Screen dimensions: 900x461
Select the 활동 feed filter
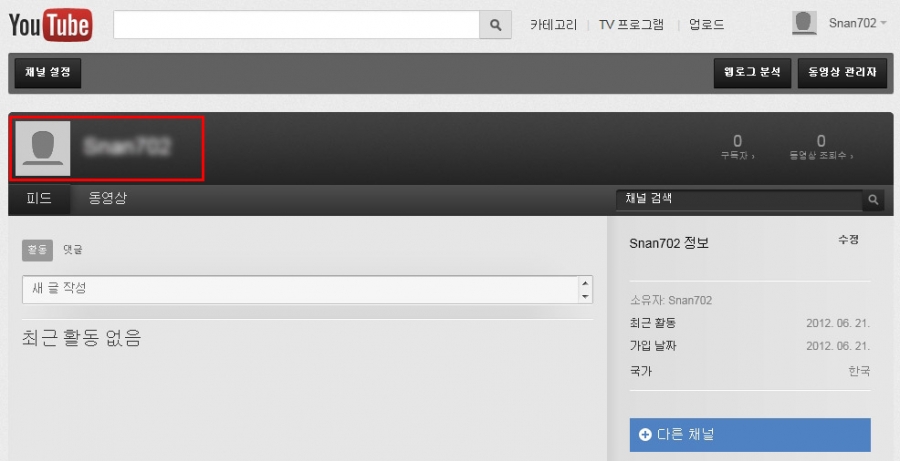(37, 250)
